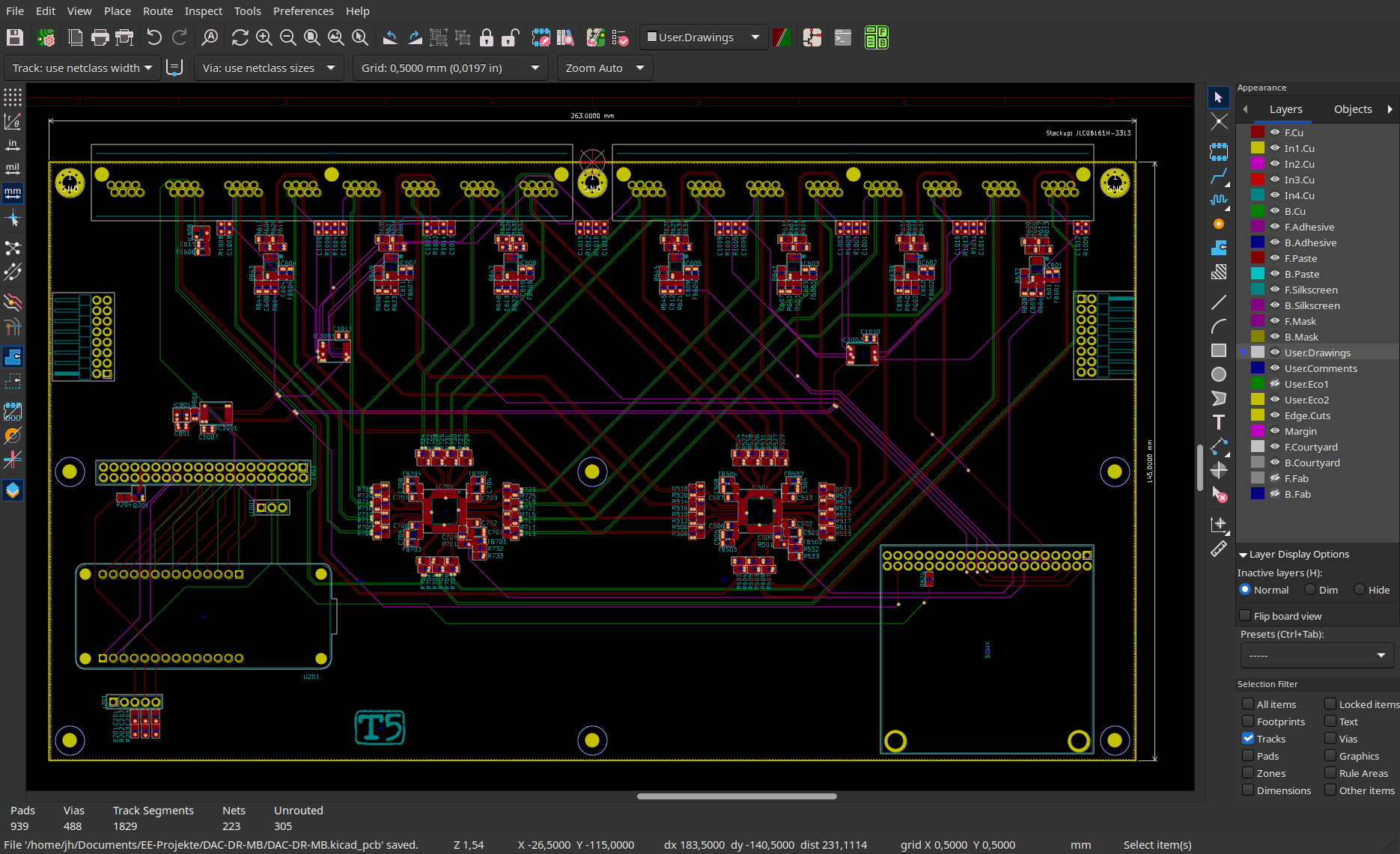Screen dimensions: 1400x854
Task: Switch units to millimeters
Action: tap(13, 193)
